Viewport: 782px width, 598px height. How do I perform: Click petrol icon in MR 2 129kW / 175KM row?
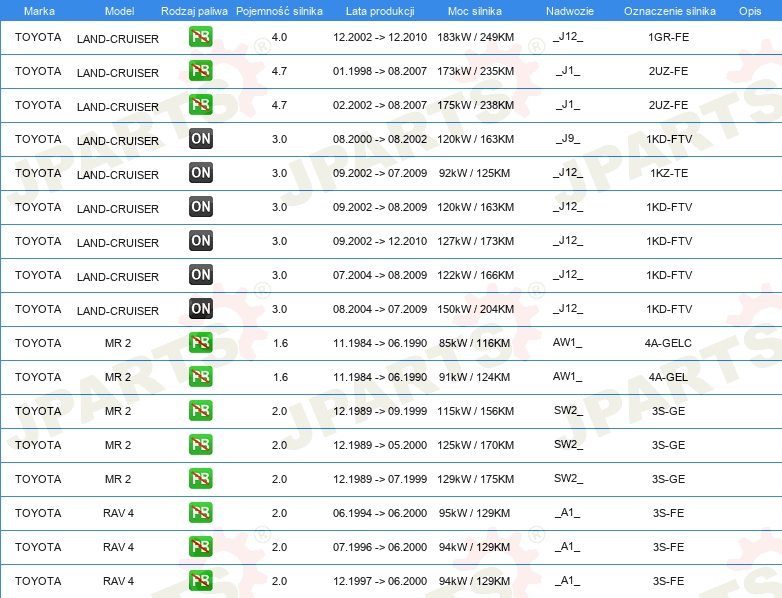point(200,478)
